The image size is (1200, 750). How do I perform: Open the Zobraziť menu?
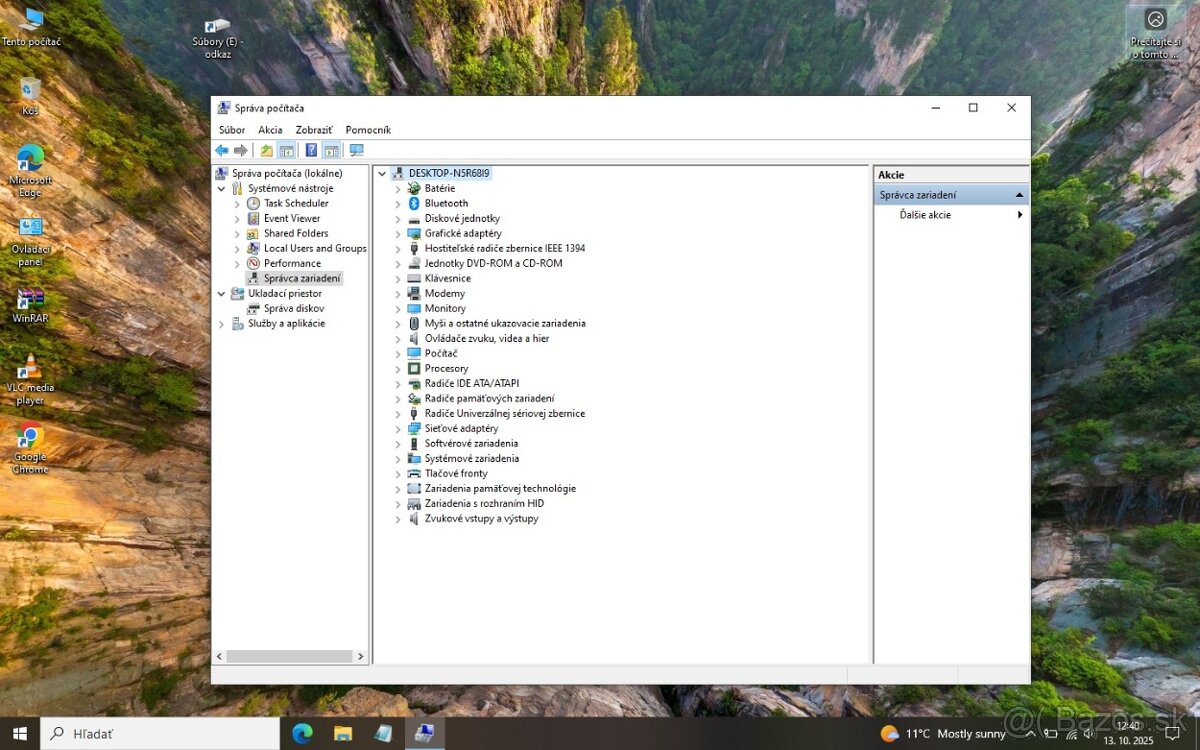[x=314, y=130]
